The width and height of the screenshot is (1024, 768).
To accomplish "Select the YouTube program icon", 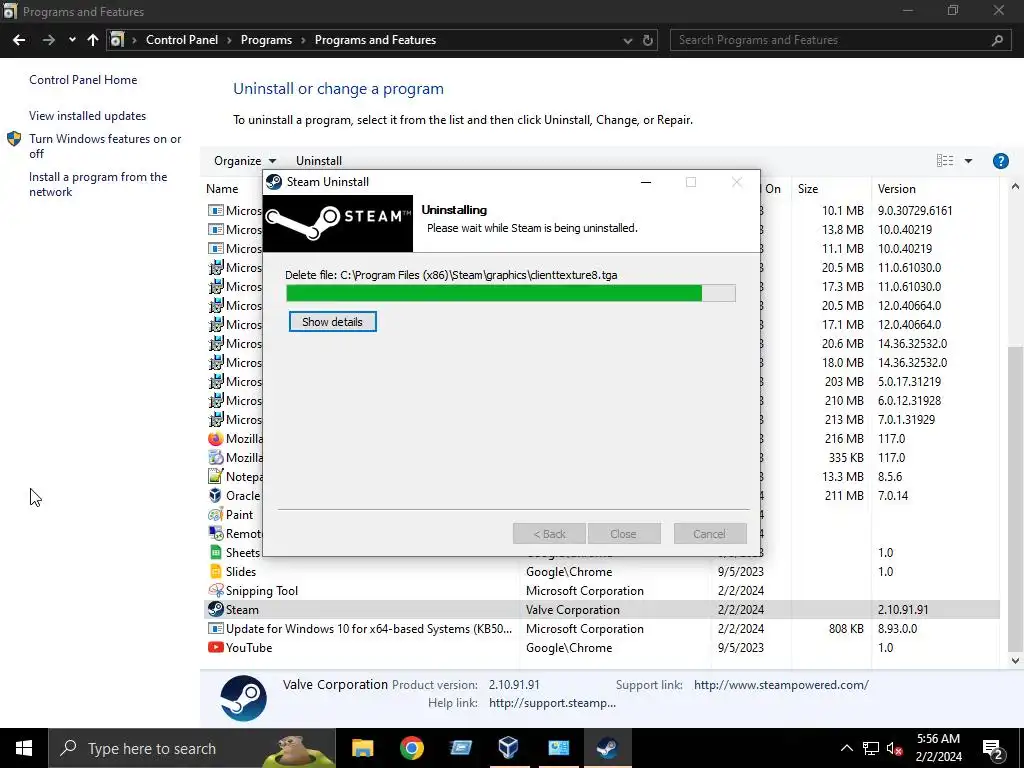I will pos(216,647).
